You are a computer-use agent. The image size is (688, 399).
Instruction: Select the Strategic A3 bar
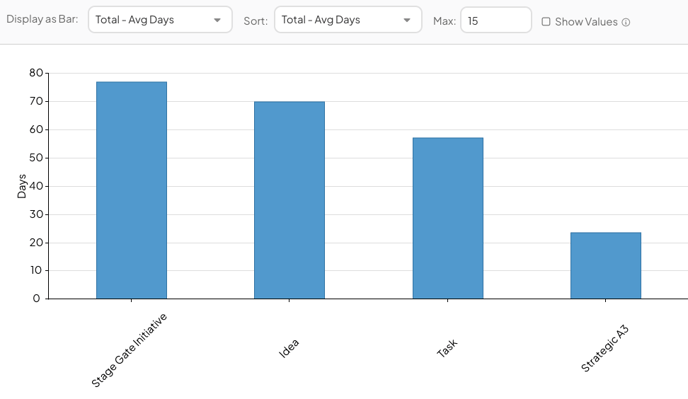click(x=606, y=266)
